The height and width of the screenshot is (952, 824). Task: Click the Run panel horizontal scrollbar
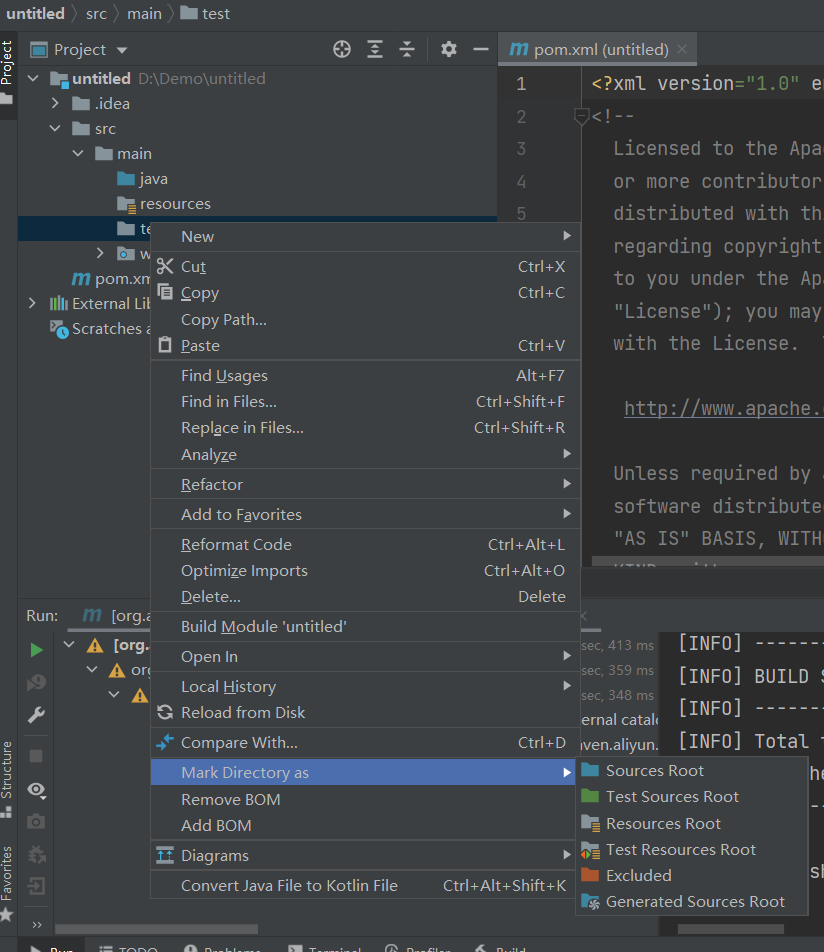click(156, 929)
